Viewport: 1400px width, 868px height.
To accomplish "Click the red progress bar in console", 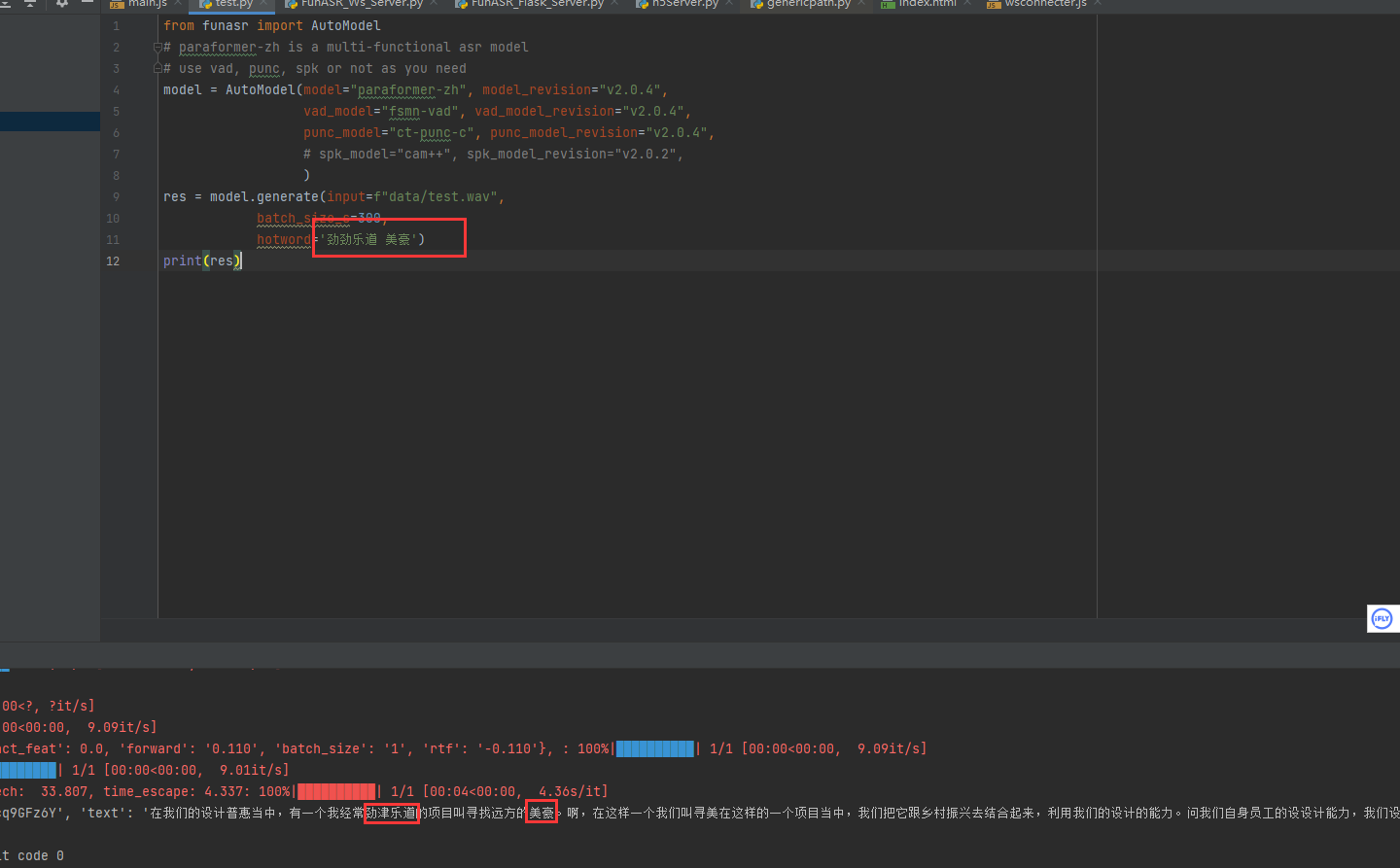I will (336, 792).
